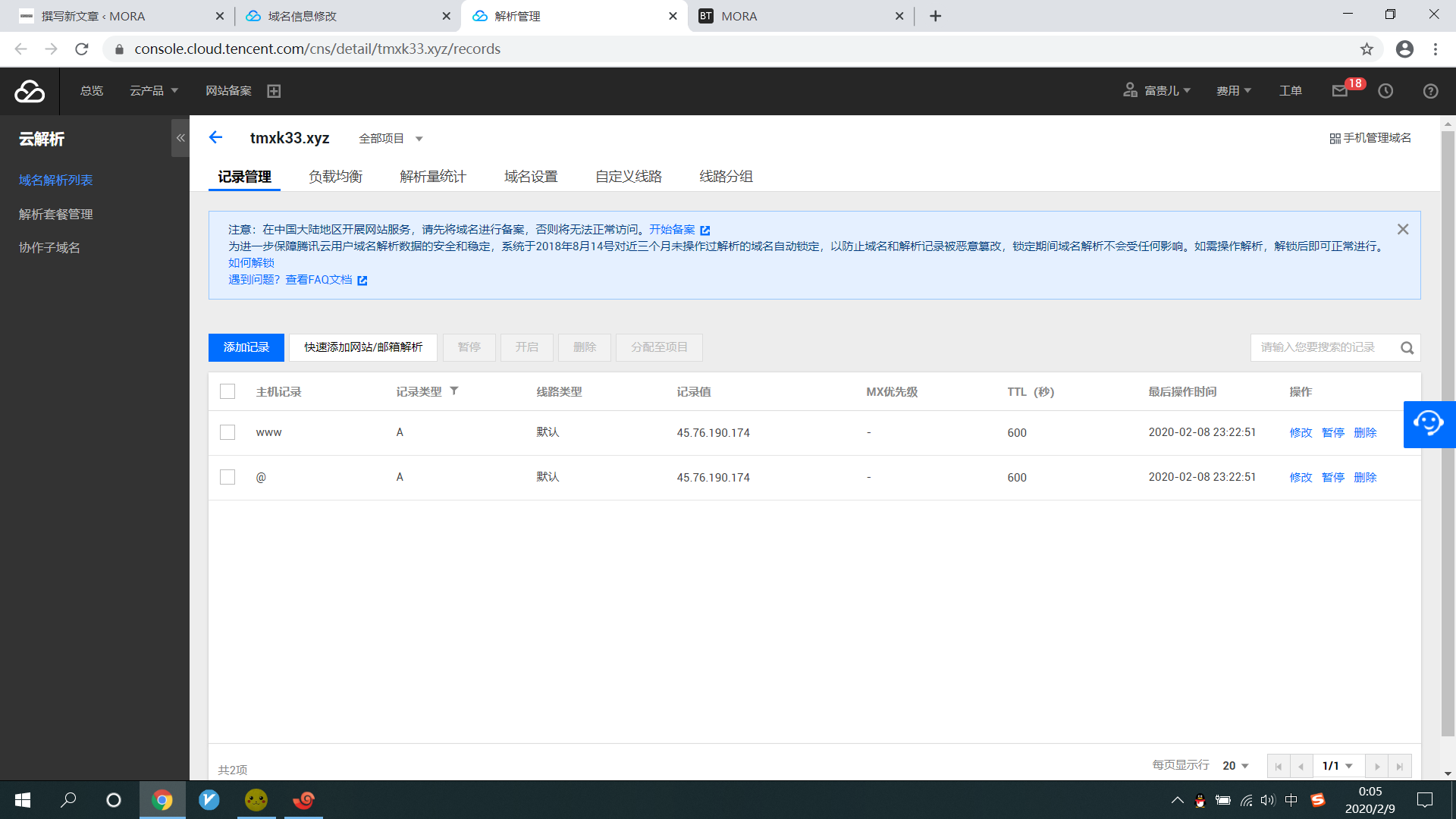Screen dimensions: 1456x819
Task: Open 工单 in the top bar
Action: (1291, 91)
